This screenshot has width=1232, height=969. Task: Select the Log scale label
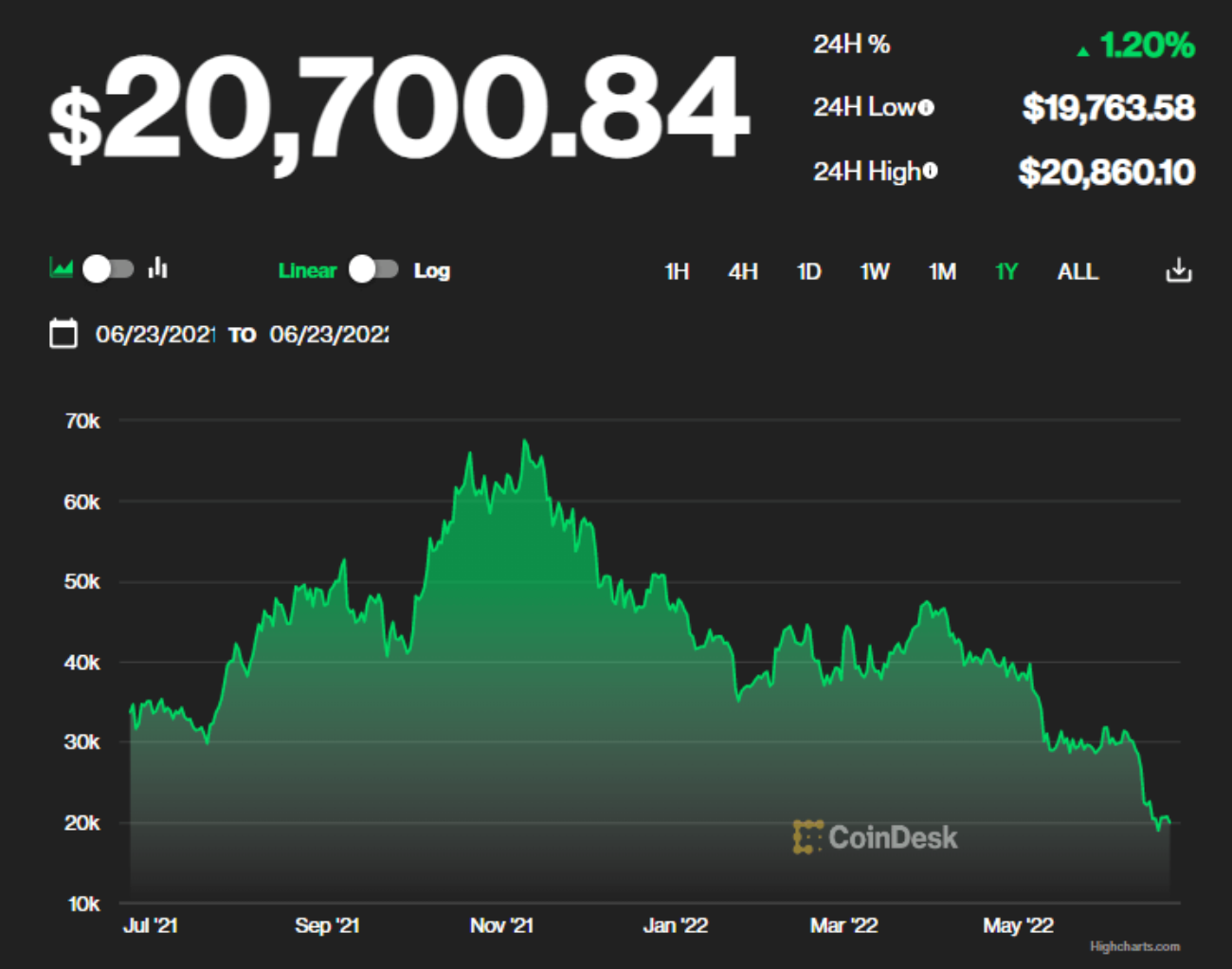(431, 271)
